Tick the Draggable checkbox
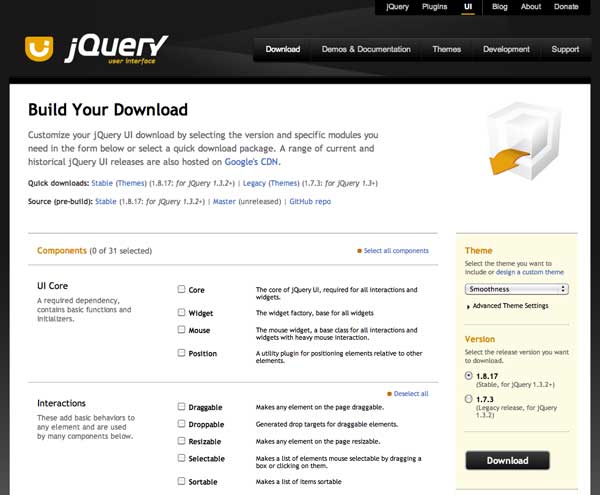 tap(181, 407)
